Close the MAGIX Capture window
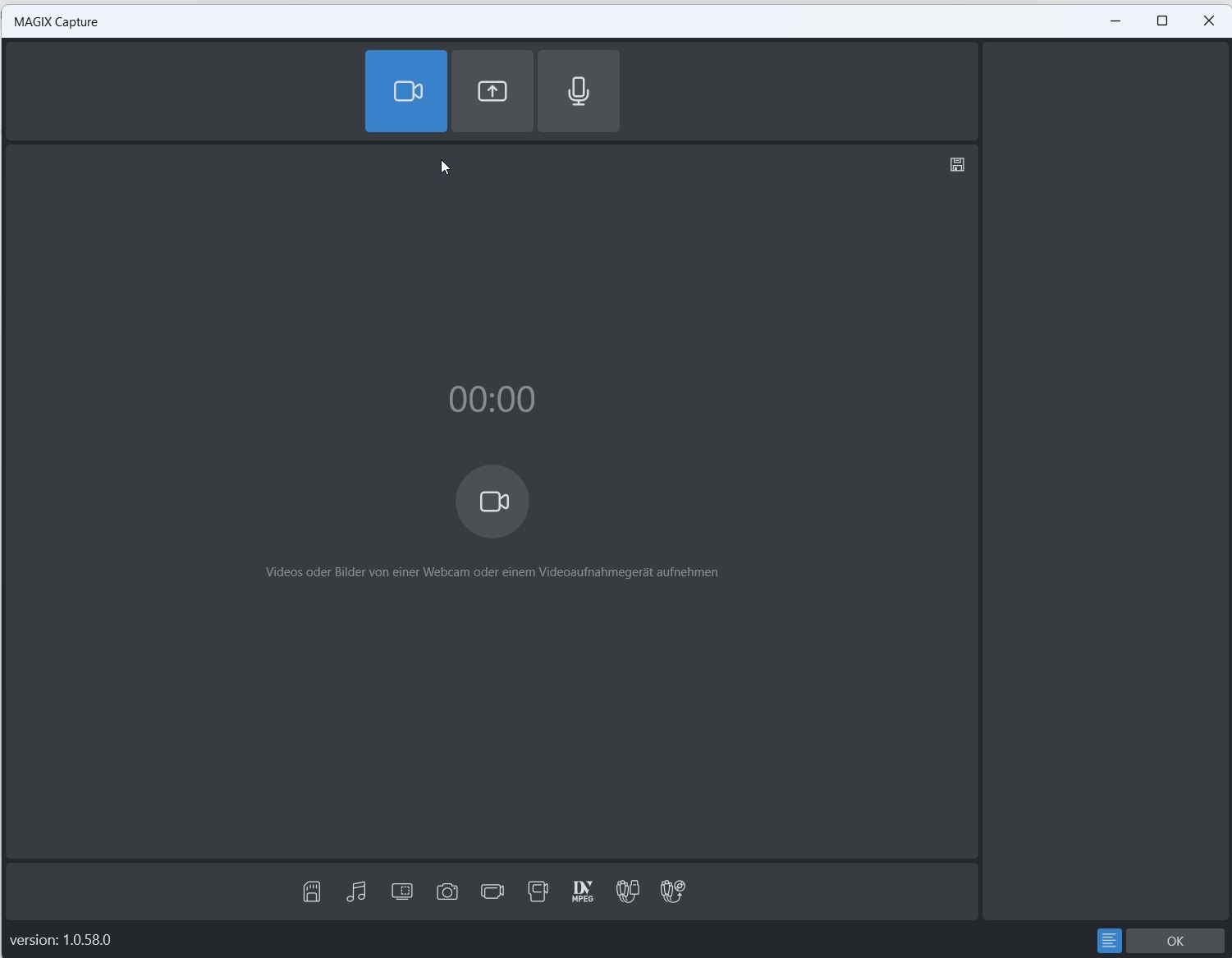 coord(1209,21)
